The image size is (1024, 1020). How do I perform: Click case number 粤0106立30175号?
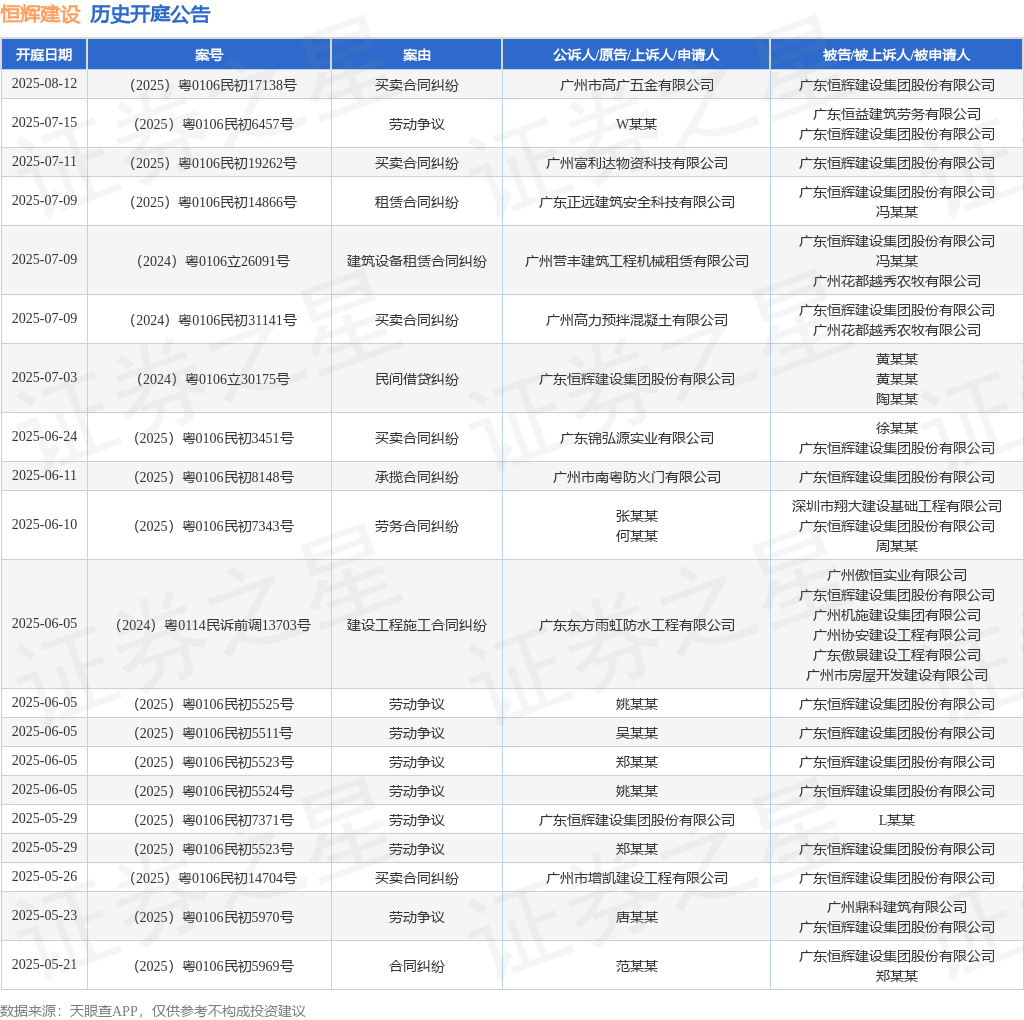click(x=213, y=379)
